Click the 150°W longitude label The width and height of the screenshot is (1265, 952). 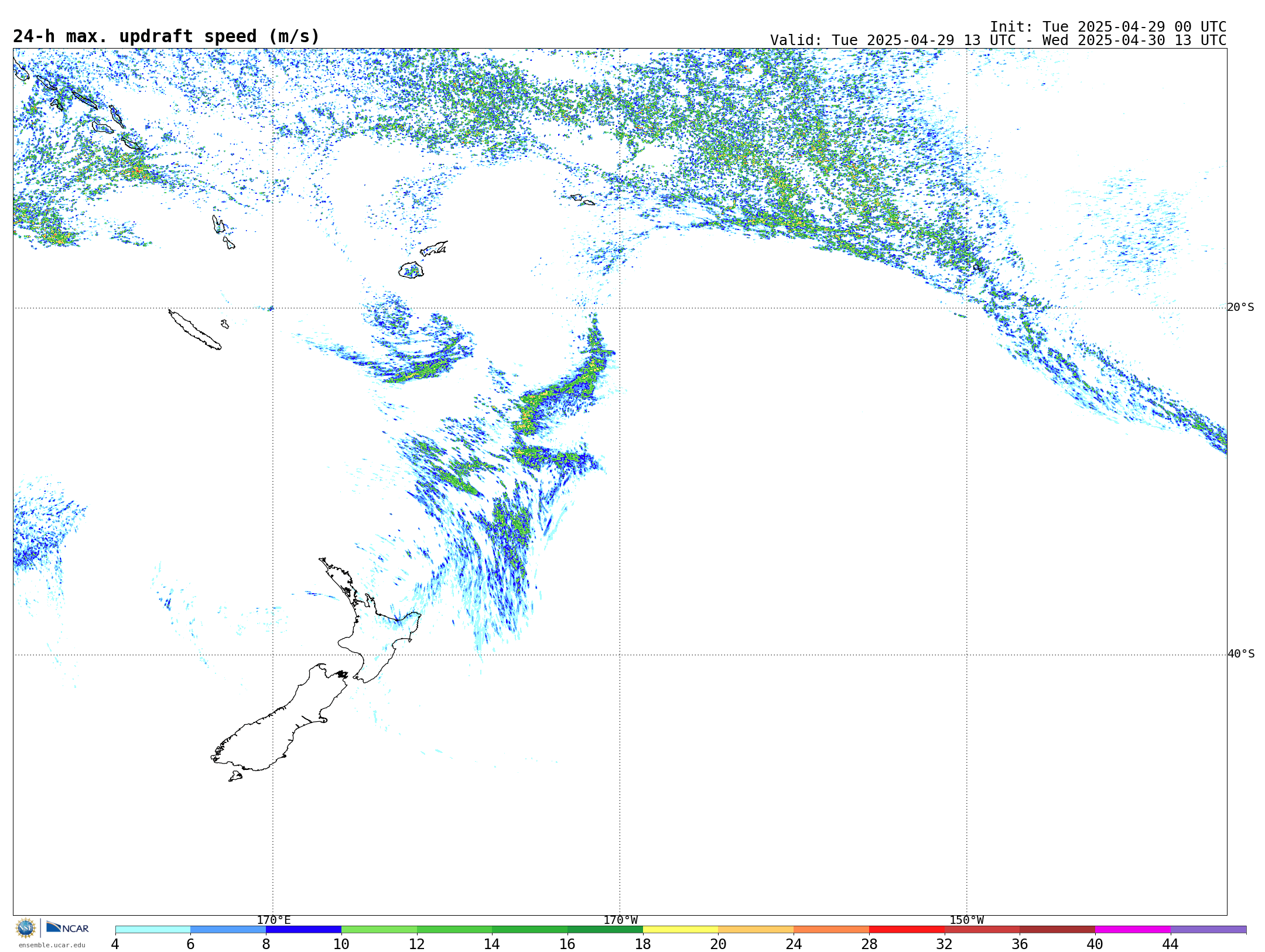point(966,920)
